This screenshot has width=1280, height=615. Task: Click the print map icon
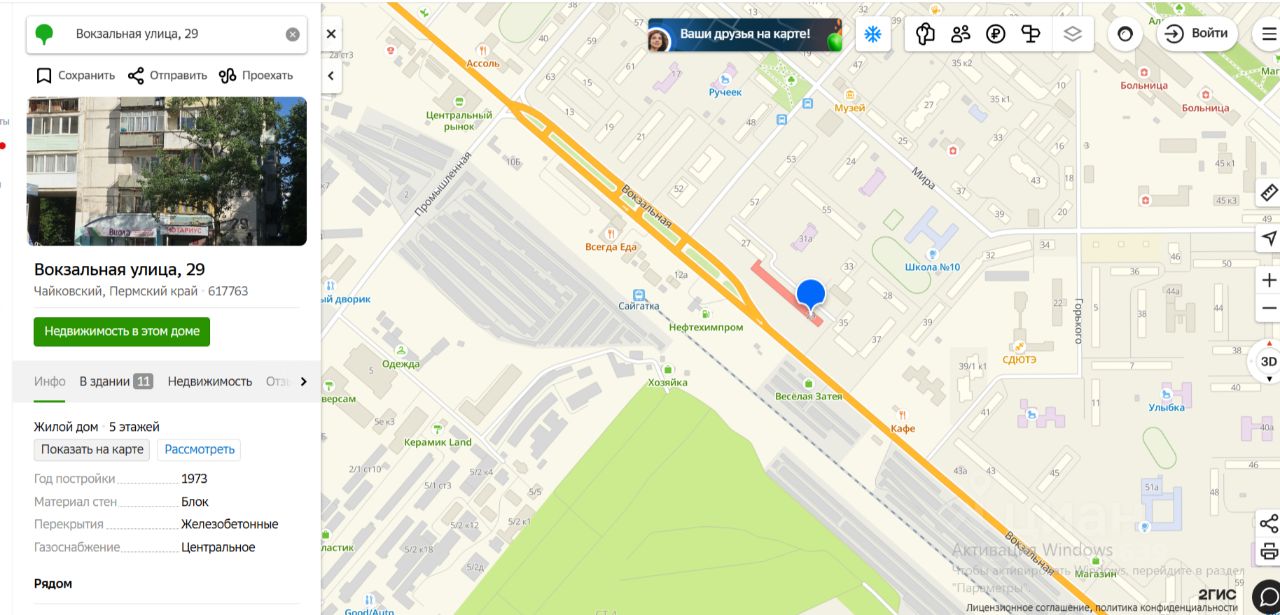pyautogui.click(x=1269, y=552)
